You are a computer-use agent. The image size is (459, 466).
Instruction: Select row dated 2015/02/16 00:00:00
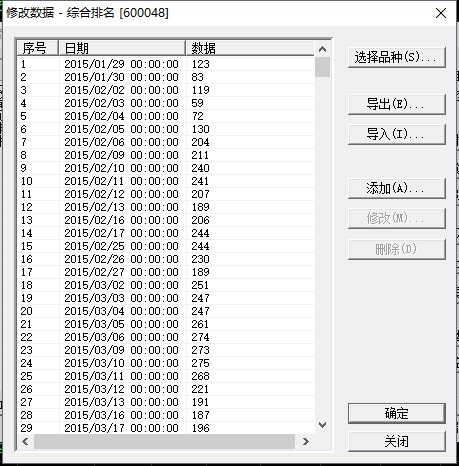(166, 220)
